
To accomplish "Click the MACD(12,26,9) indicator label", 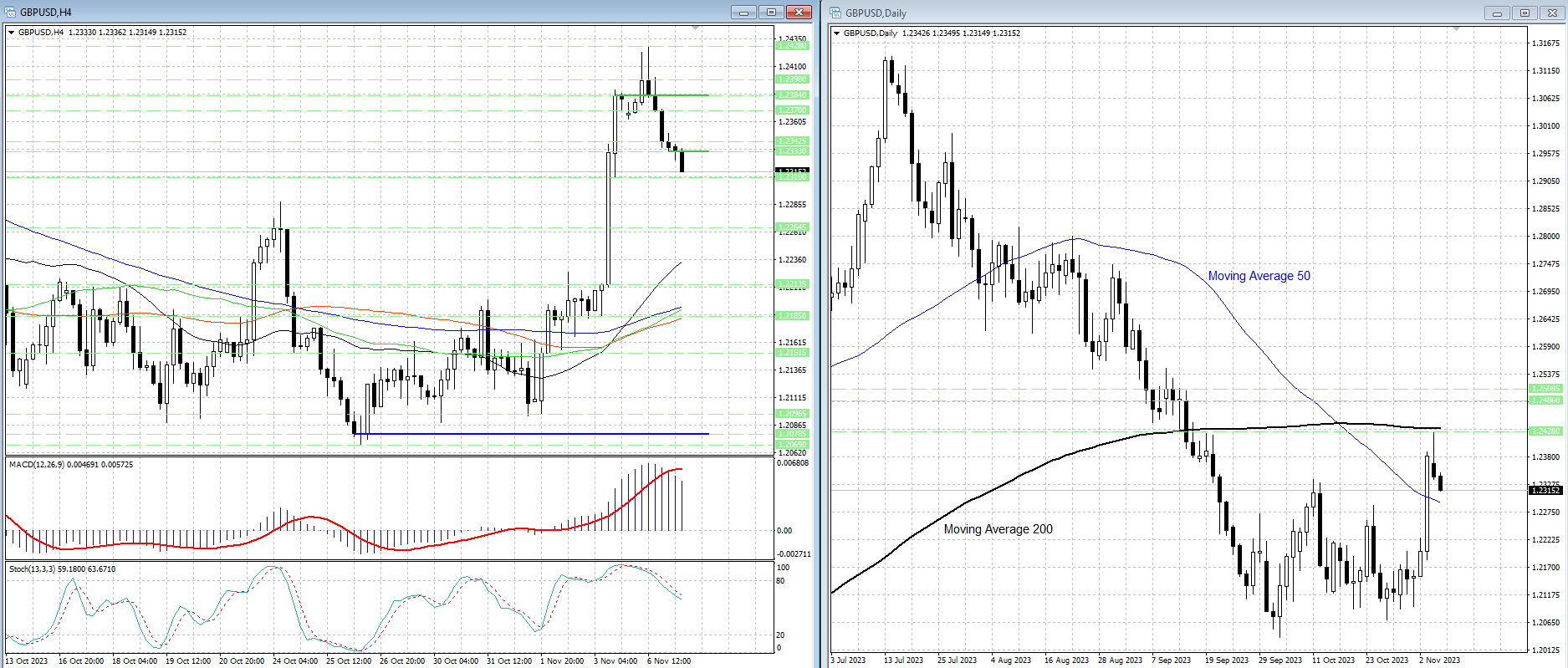I will [71, 465].
